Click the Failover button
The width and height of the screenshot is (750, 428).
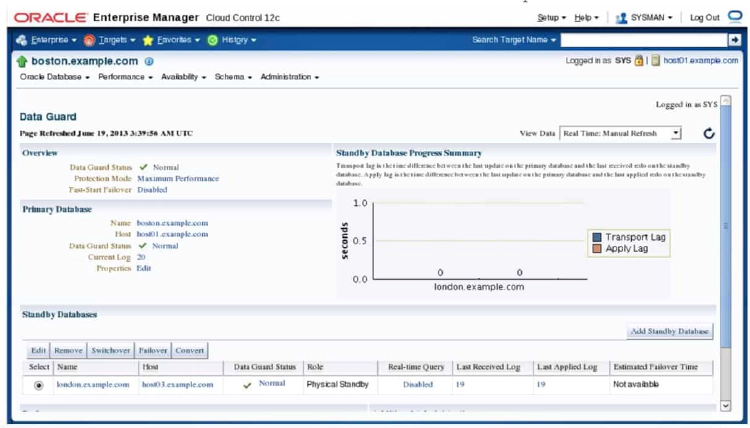click(153, 351)
